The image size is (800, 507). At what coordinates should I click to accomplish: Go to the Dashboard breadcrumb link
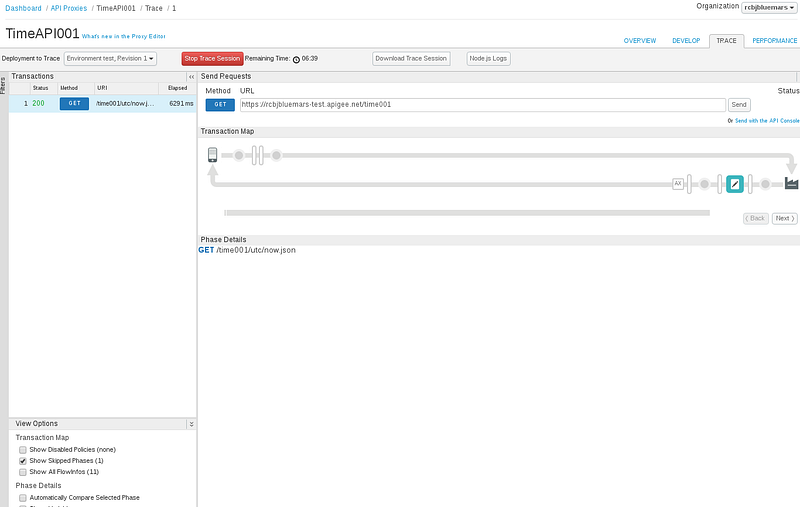[x=23, y=8]
